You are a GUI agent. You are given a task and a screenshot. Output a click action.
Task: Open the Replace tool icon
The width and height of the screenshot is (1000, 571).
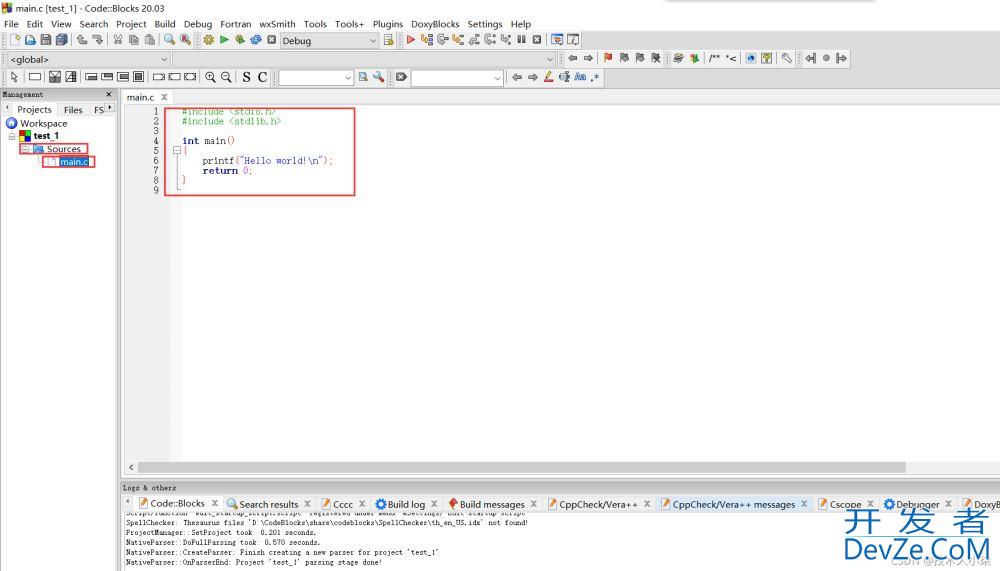pos(185,40)
